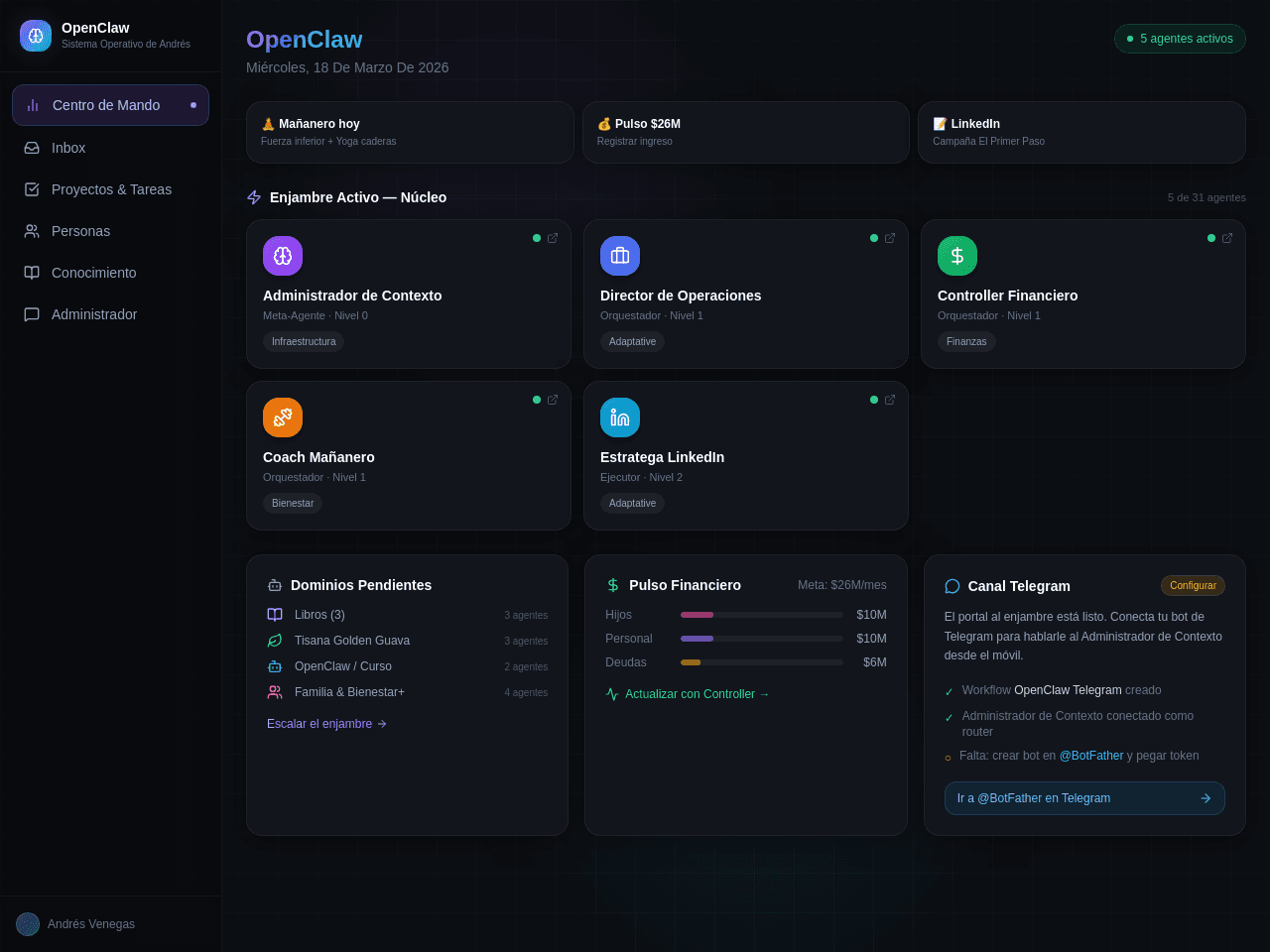The image size is (1270, 952).
Task: Click the Estratega LinkedIn blue icon
Action: 620,417
